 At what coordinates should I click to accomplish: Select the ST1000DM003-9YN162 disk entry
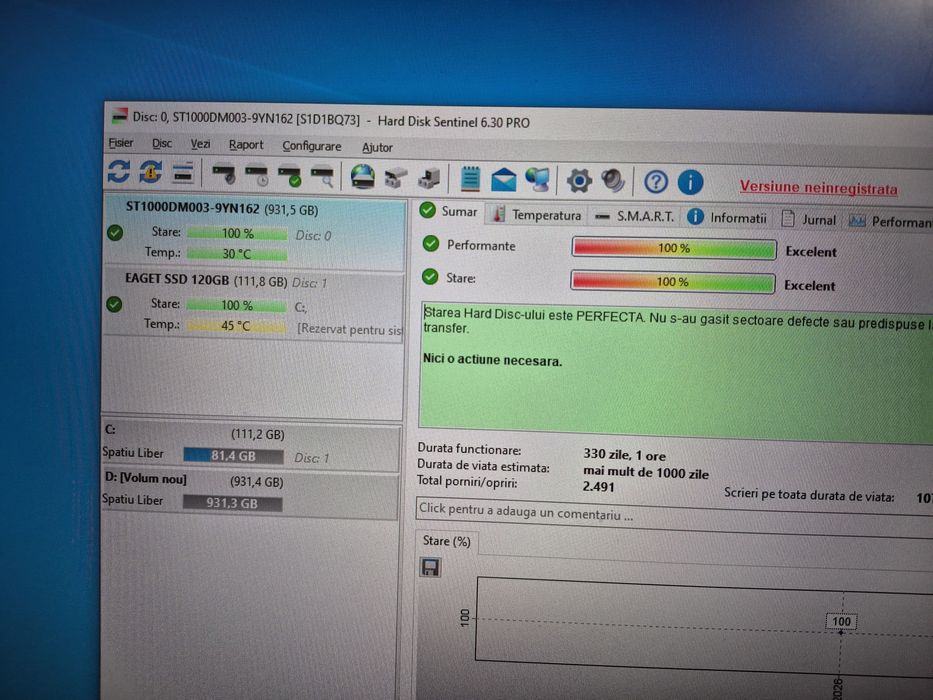255,232
